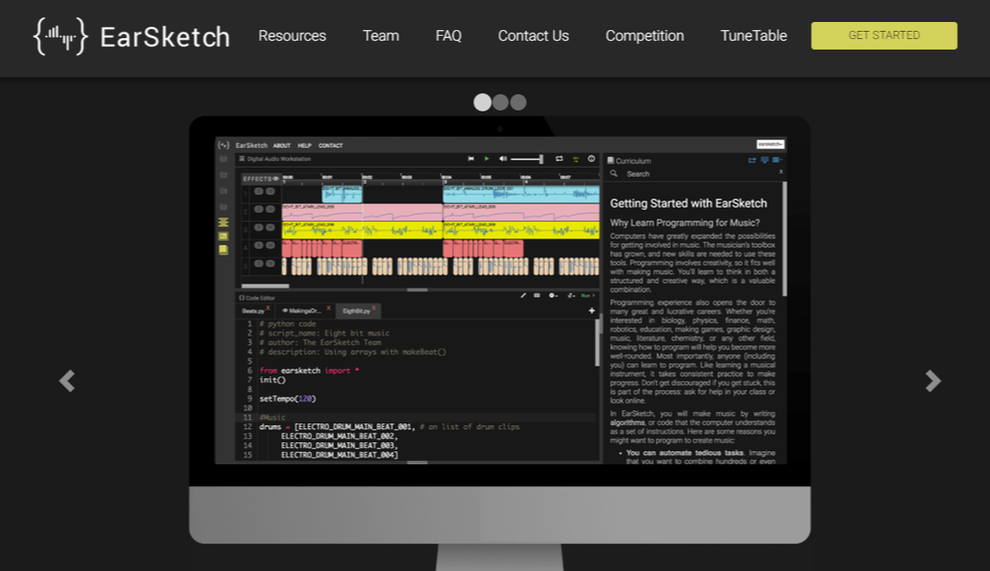Viewport: 990px width, 571px height.
Task: Click the right toggle button on track 1
Action: pos(270,191)
